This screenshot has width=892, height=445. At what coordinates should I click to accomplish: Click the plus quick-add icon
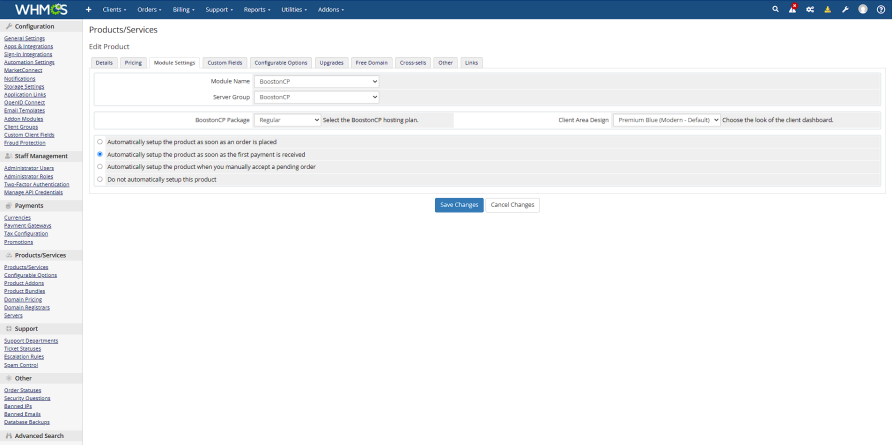pos(88,10)
